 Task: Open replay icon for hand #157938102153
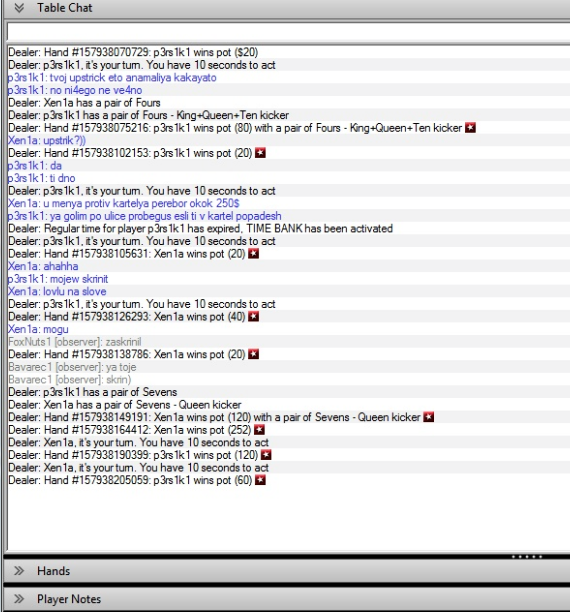(x=260, y=153)
